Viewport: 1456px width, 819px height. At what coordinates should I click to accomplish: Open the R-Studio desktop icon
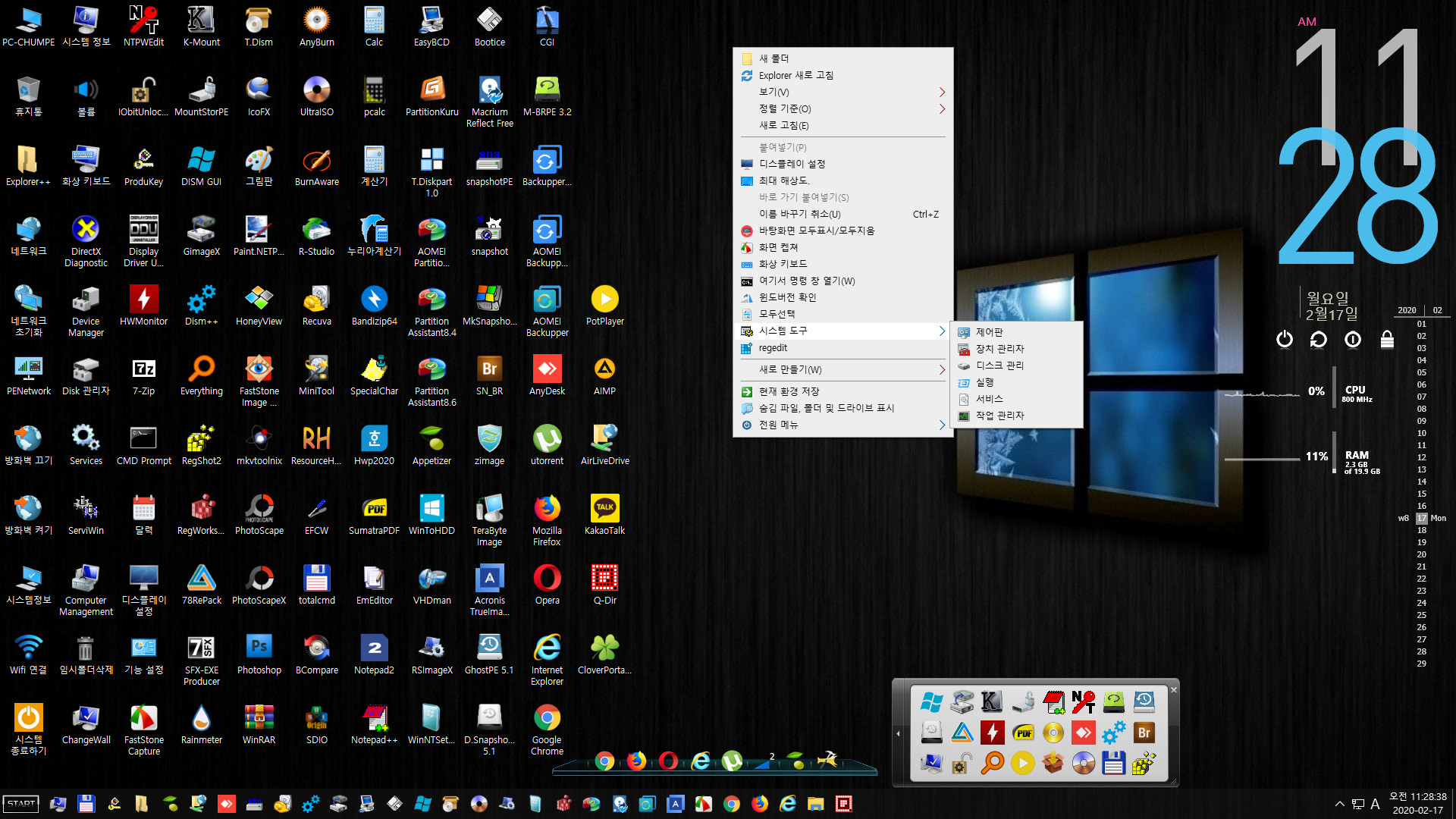click(316, 236)
